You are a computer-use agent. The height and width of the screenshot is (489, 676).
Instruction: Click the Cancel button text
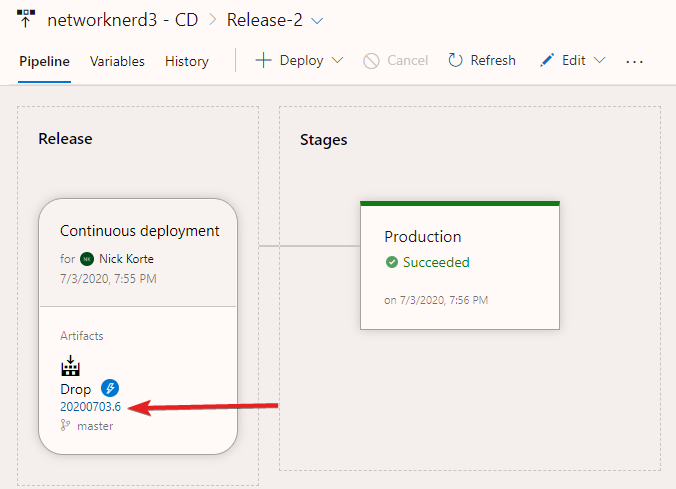(407, 60)
